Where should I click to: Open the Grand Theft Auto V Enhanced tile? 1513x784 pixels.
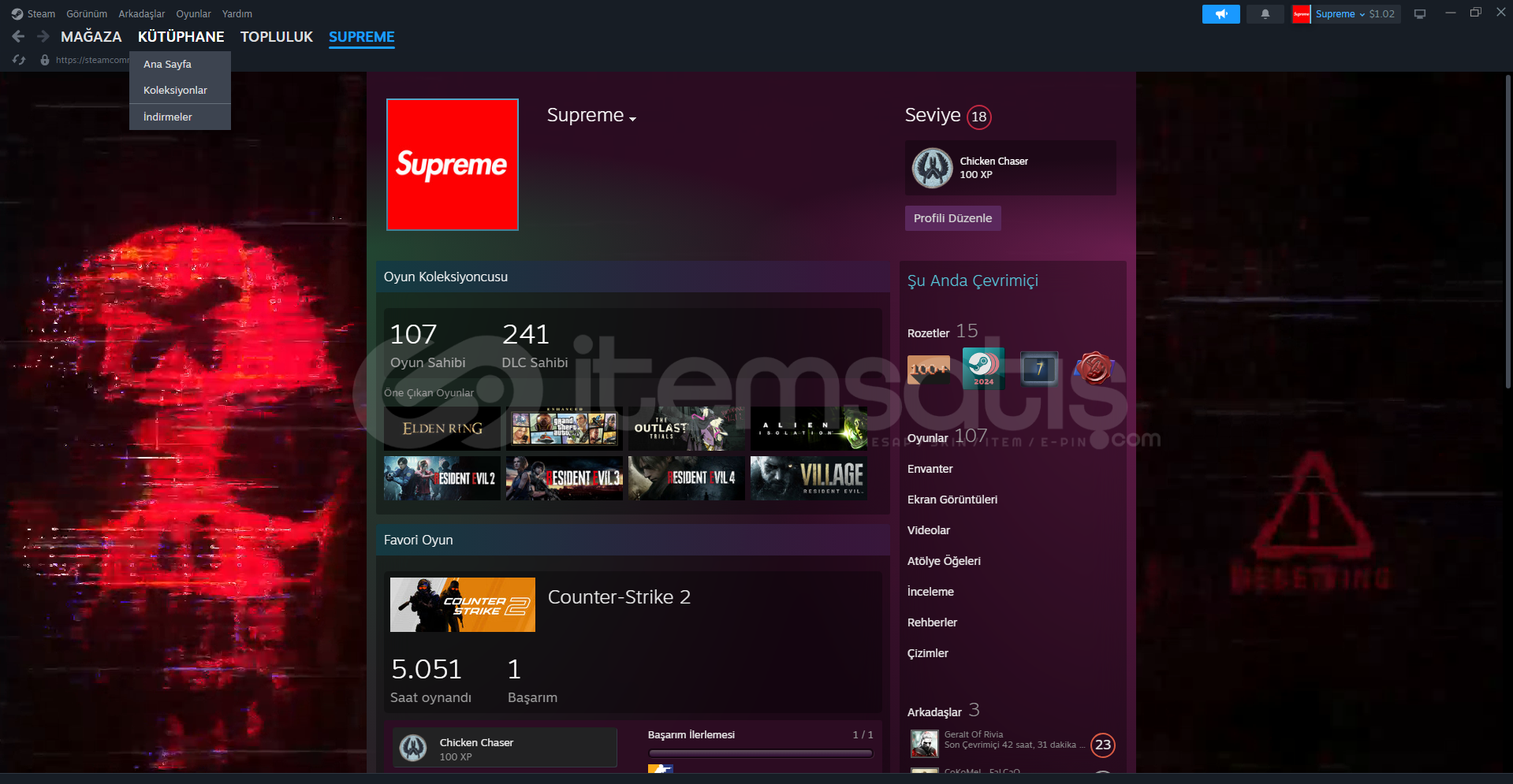pyautogui.click(x=565, y=429)
